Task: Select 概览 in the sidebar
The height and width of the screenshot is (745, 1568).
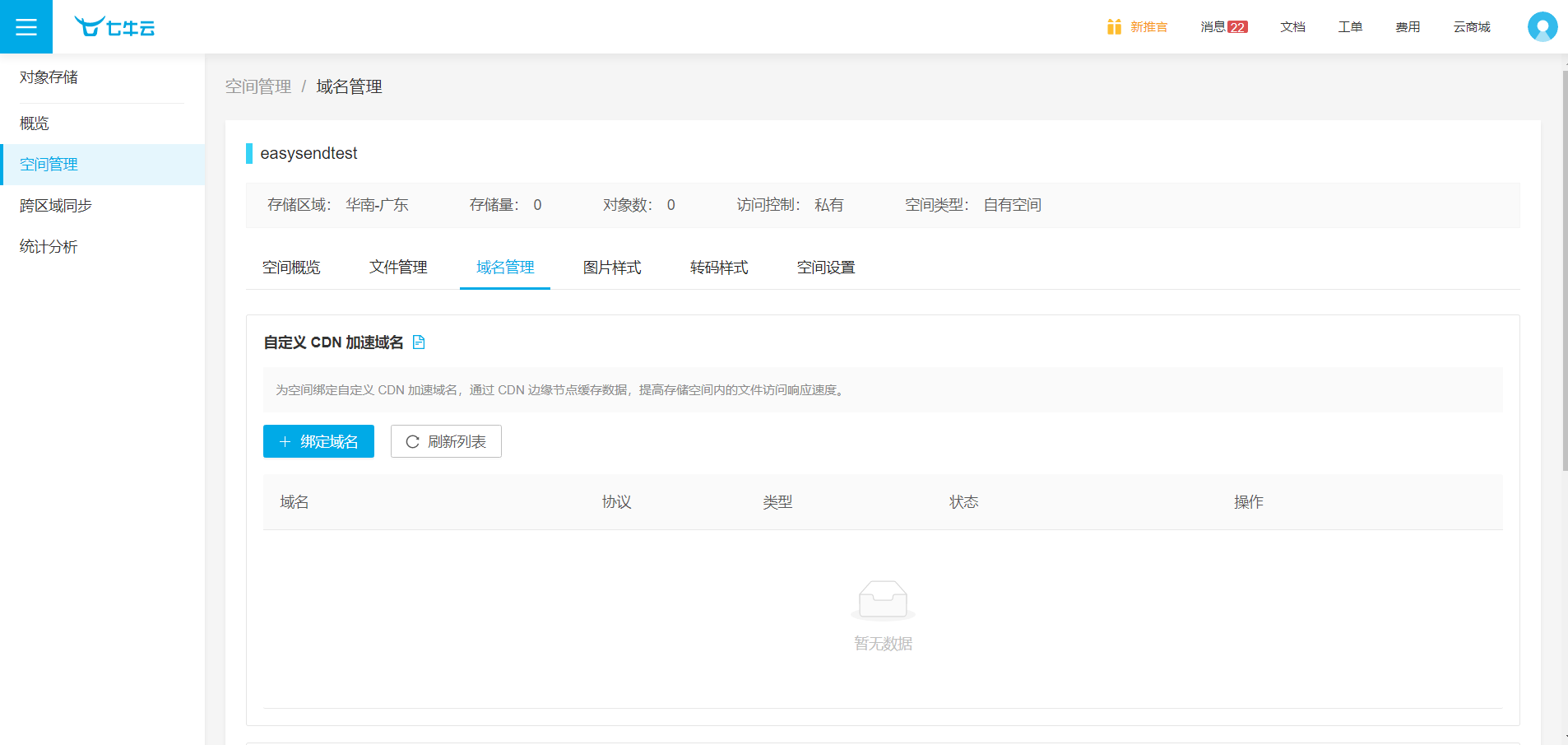Action: pyautogui.click(x=35, y=123)
